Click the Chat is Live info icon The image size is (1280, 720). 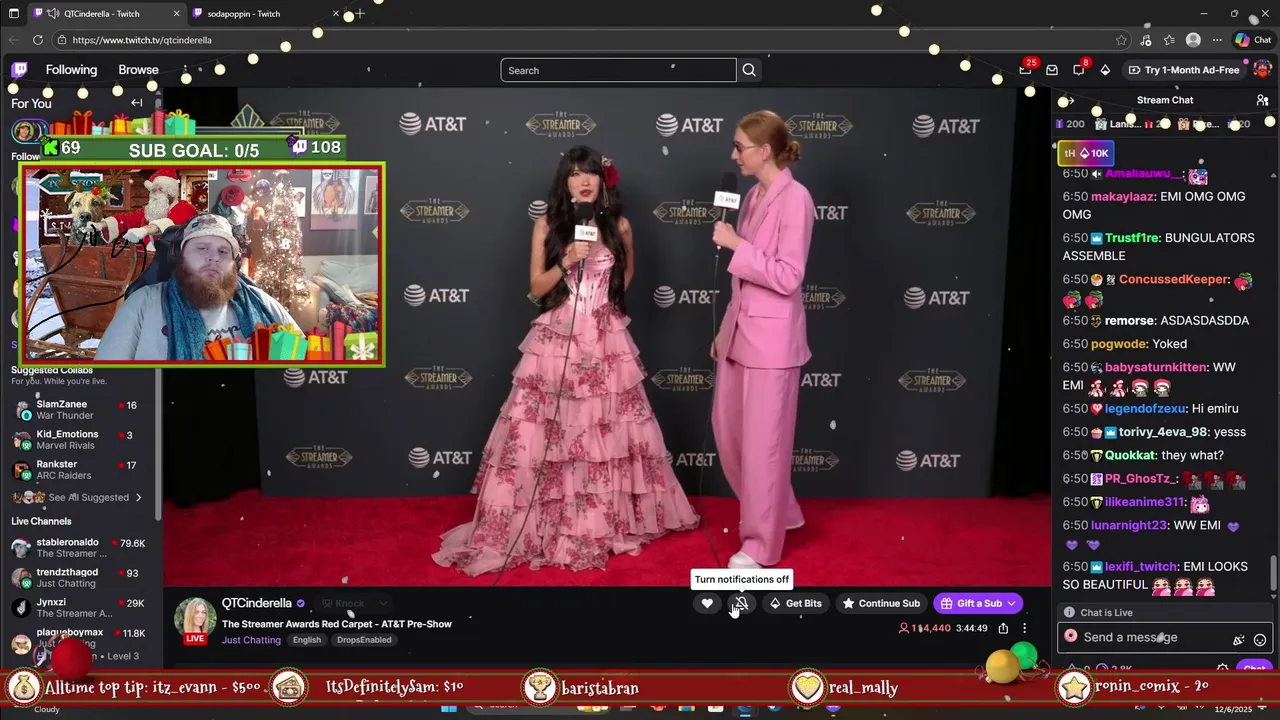[x=1069, y=612]
